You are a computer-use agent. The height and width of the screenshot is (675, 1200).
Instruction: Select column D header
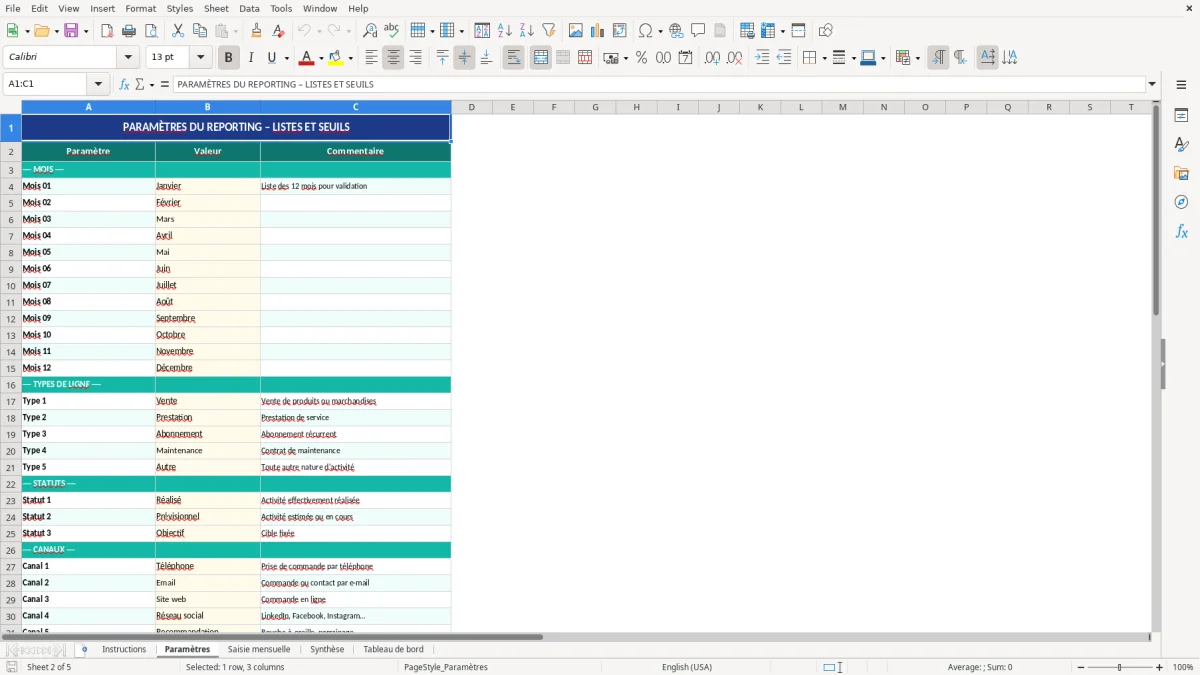pyautogui.click(x=471, y=107)
